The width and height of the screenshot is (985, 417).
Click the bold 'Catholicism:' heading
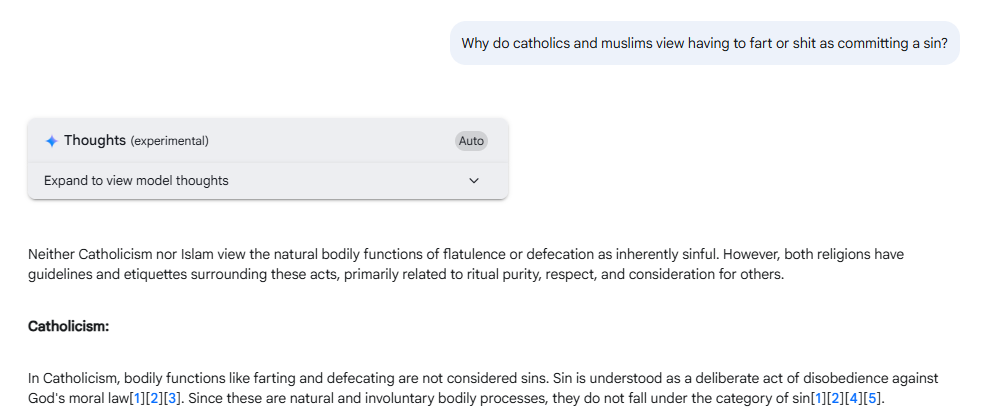[68, 327]
